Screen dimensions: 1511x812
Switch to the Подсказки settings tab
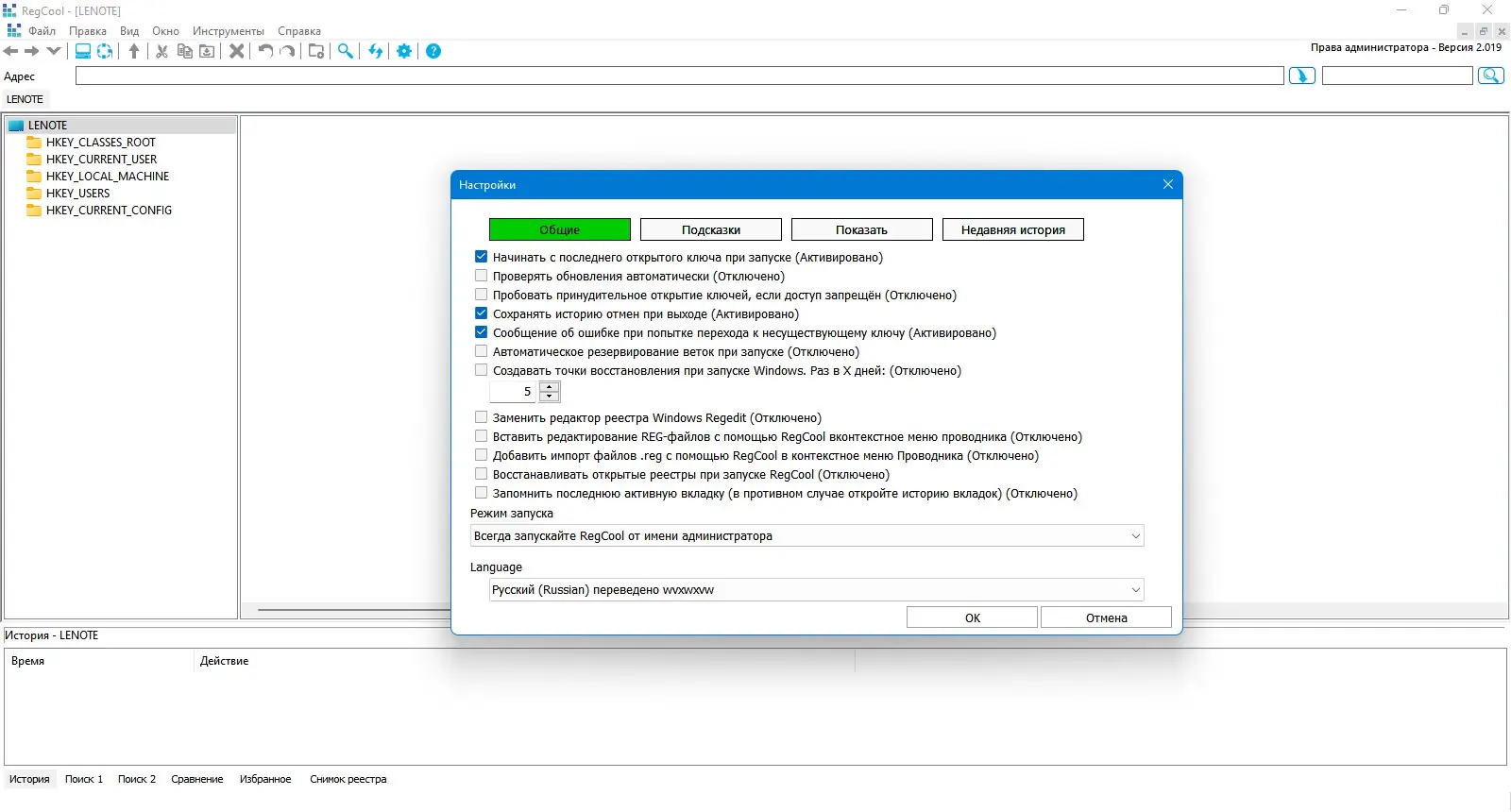click(711, 229)
